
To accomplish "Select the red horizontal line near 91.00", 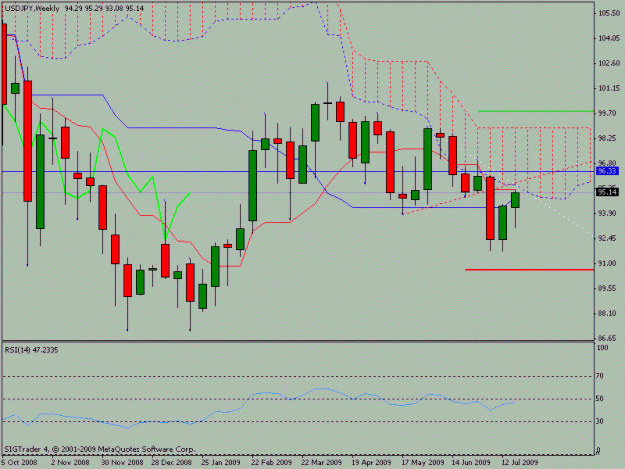I will pyautogui.click(x=529, y=270).
